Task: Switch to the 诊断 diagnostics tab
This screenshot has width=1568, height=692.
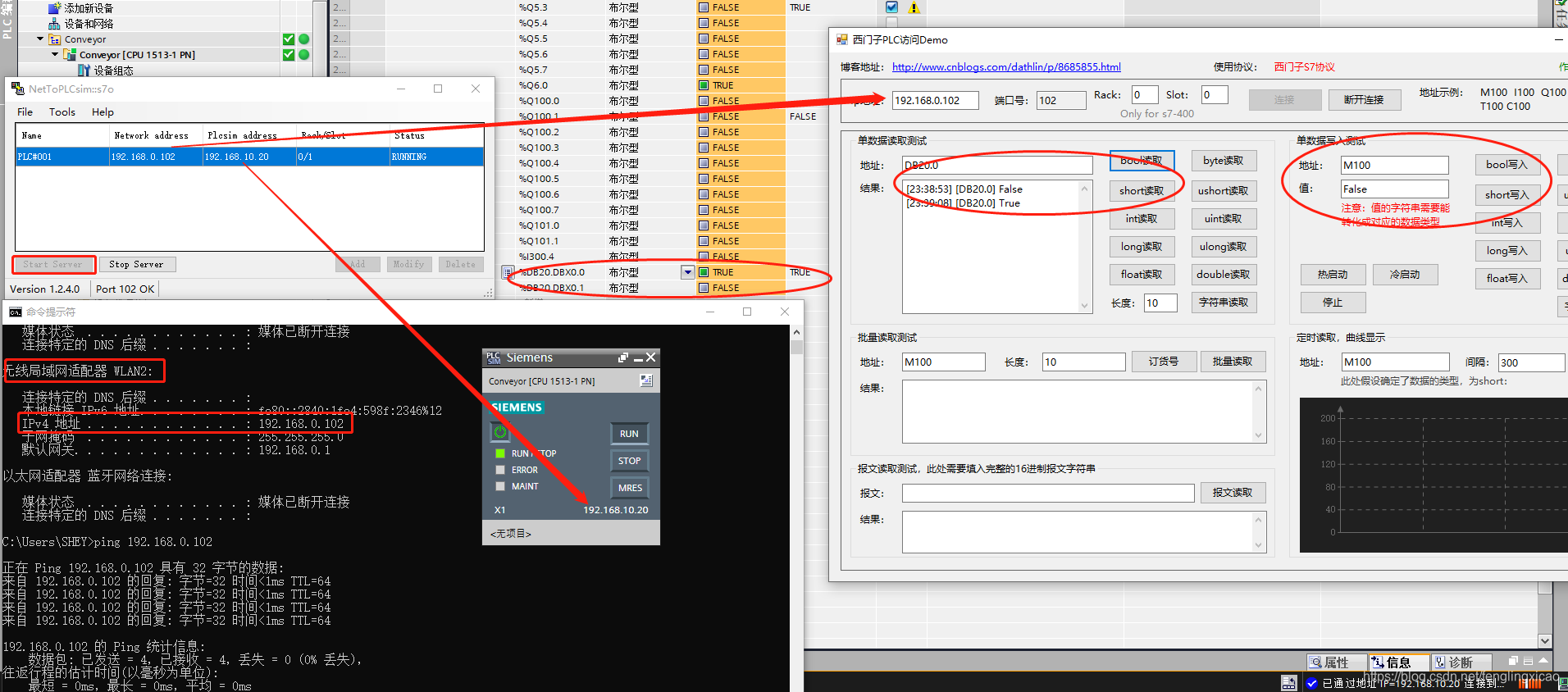Action: 1461,662
